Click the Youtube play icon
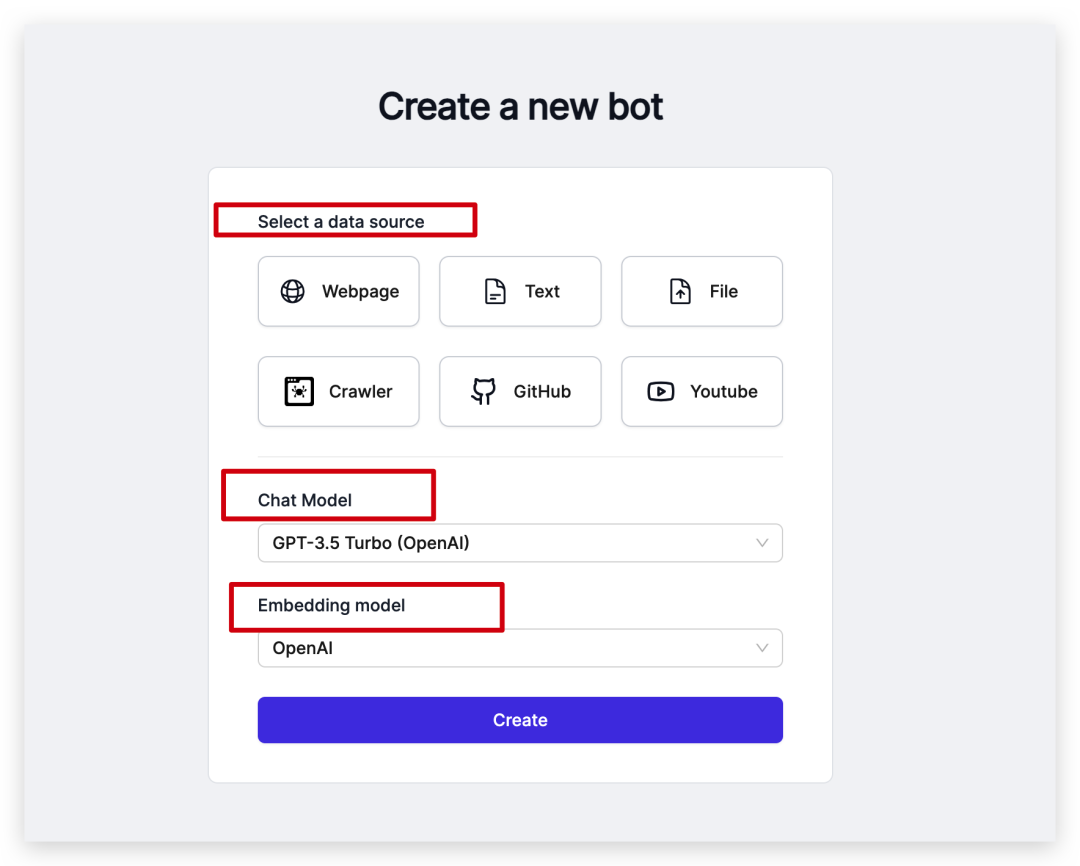Viewport: 1080px width, 866px height. pos(661,391)
